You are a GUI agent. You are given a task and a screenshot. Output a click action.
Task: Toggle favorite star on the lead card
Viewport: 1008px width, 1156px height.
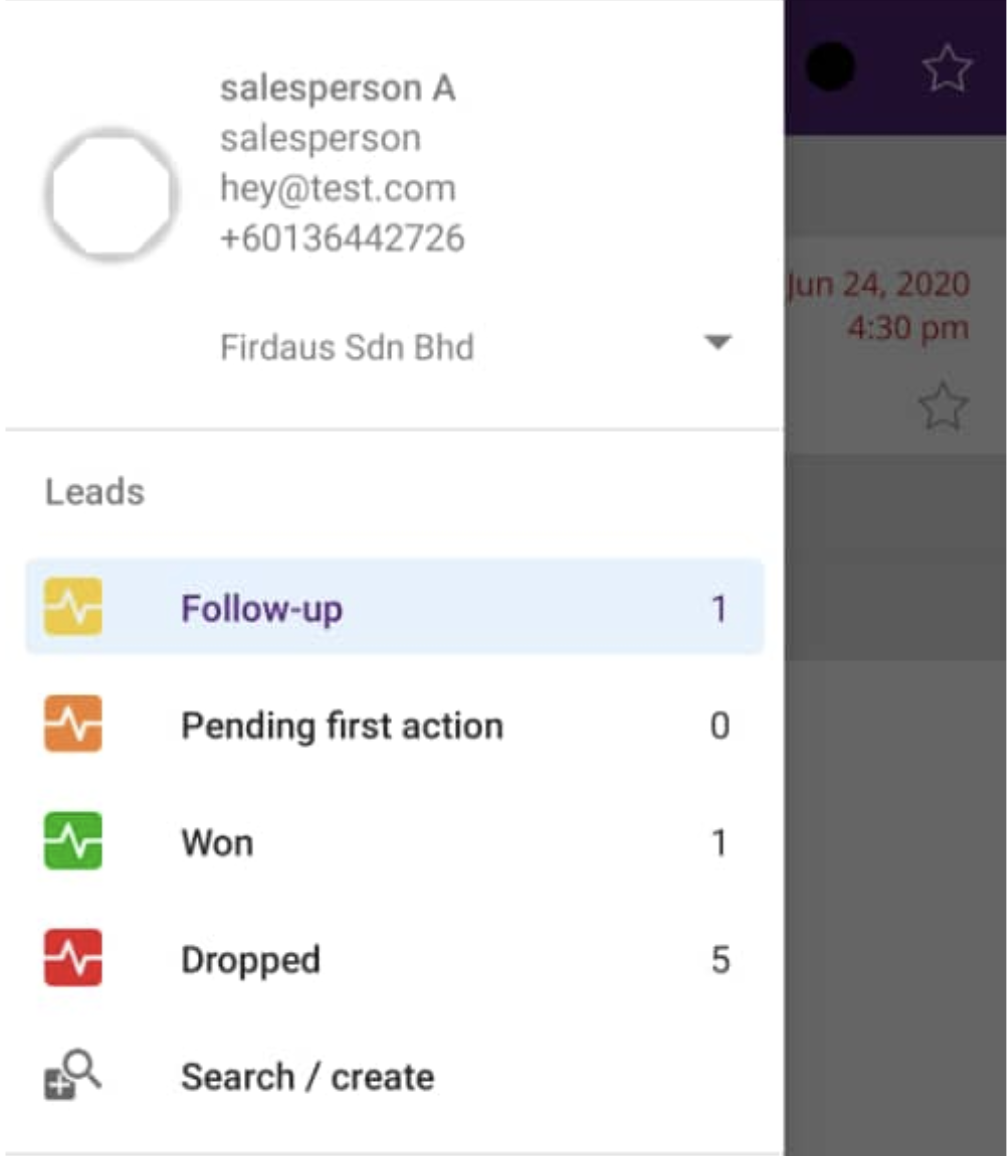pyautogui.click(x=943, y=408)
